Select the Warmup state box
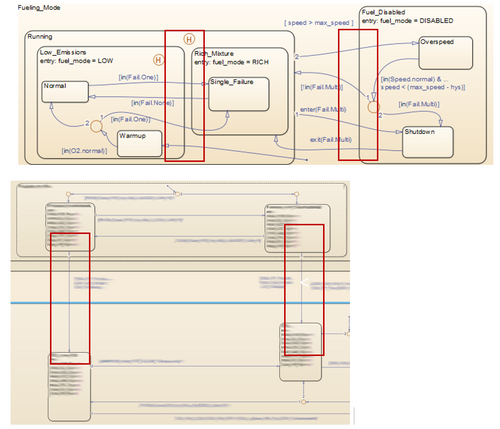Screen dimensions: 500x429 click(140, 143)
